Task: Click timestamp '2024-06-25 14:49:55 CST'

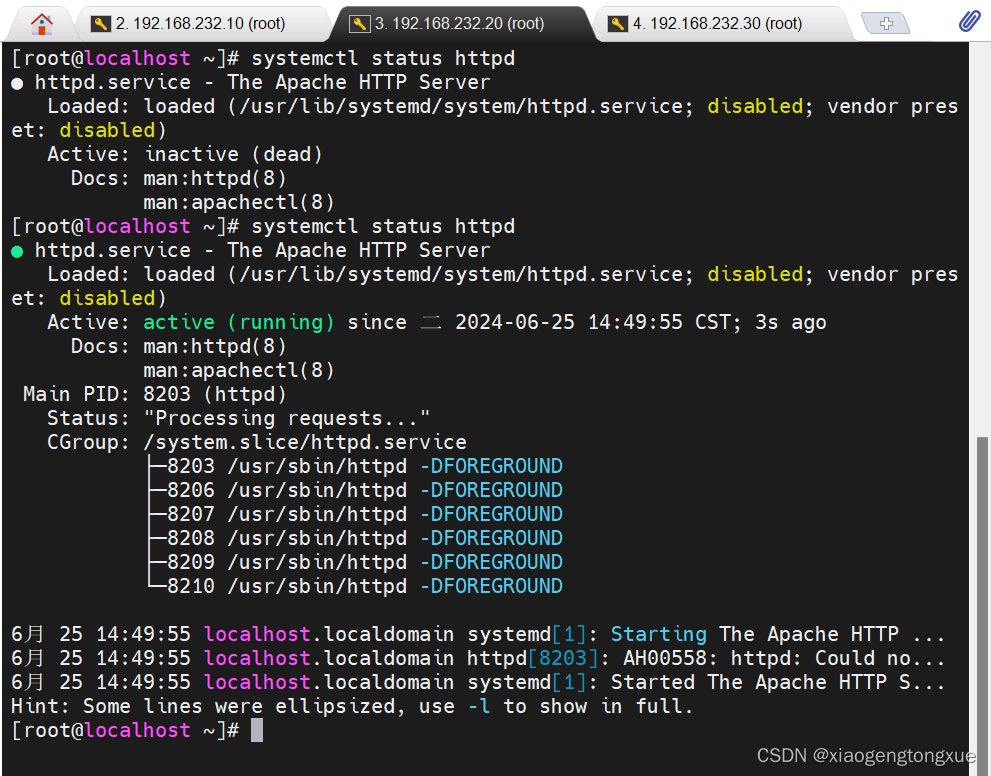Action: tap(597, 322)
